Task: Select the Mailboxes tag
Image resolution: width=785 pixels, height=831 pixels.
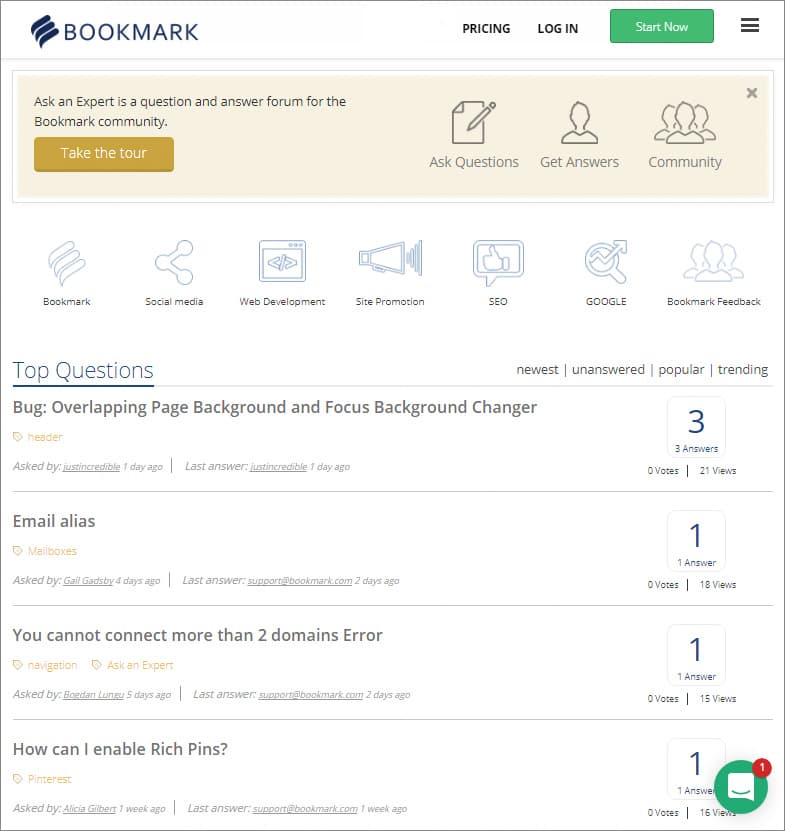Action: (x=52, y=551)
